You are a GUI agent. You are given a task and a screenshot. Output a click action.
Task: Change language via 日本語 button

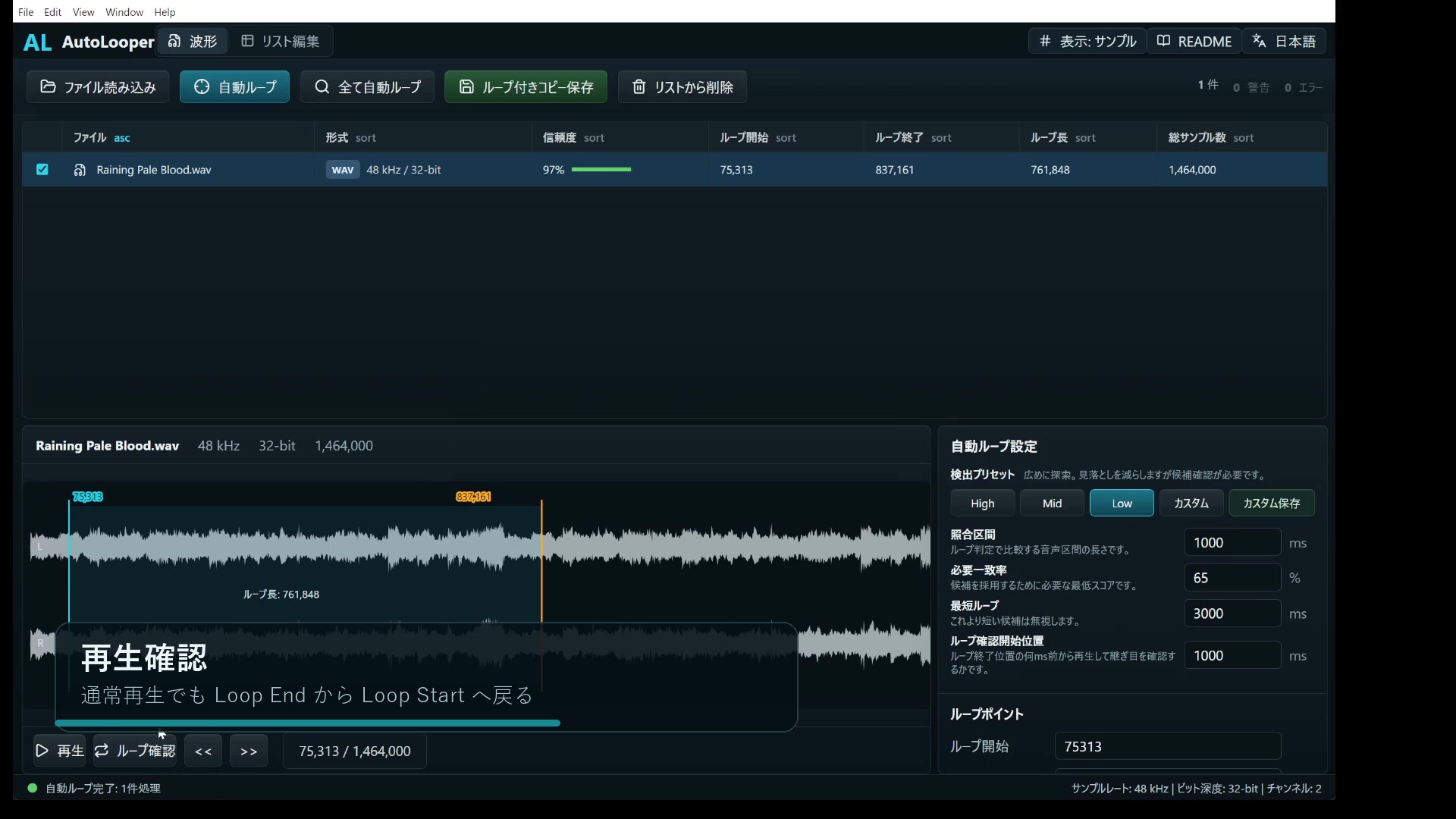(1285, 41)
